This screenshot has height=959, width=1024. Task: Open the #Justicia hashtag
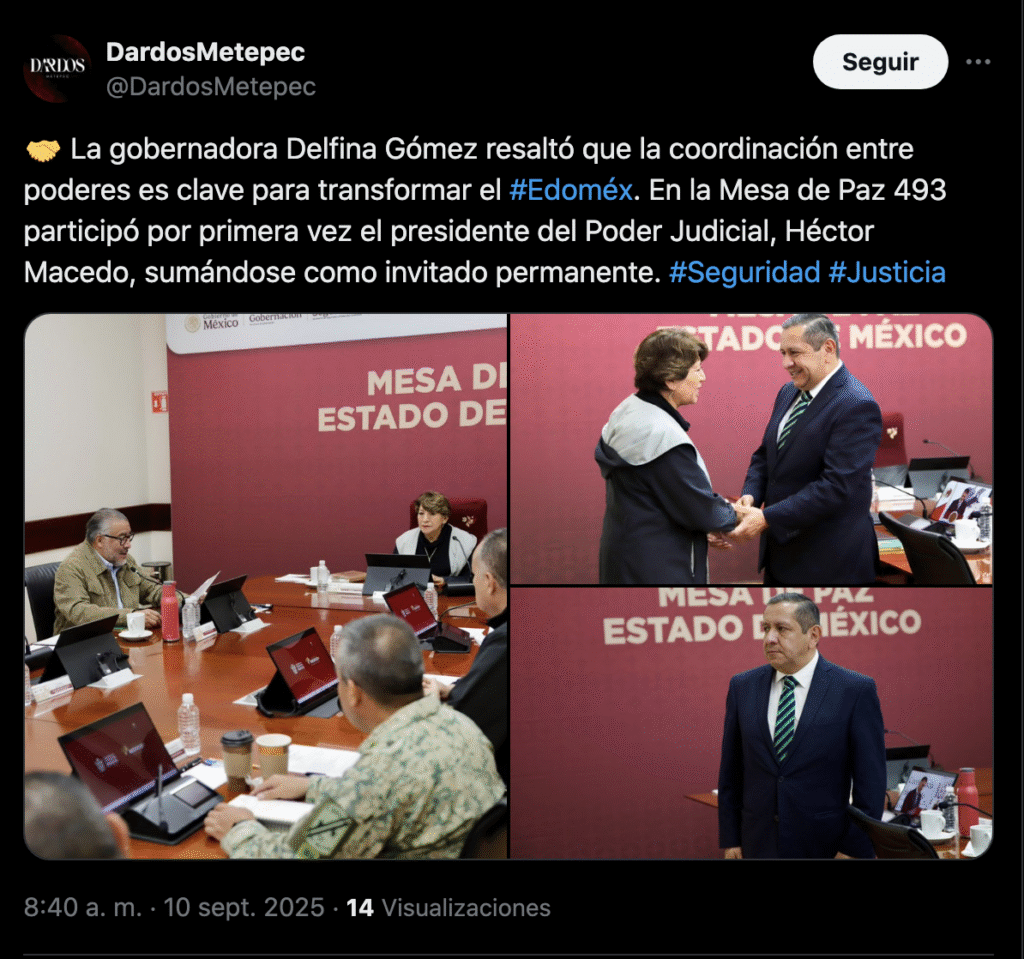pyautogui.click(x=887, y=272)
